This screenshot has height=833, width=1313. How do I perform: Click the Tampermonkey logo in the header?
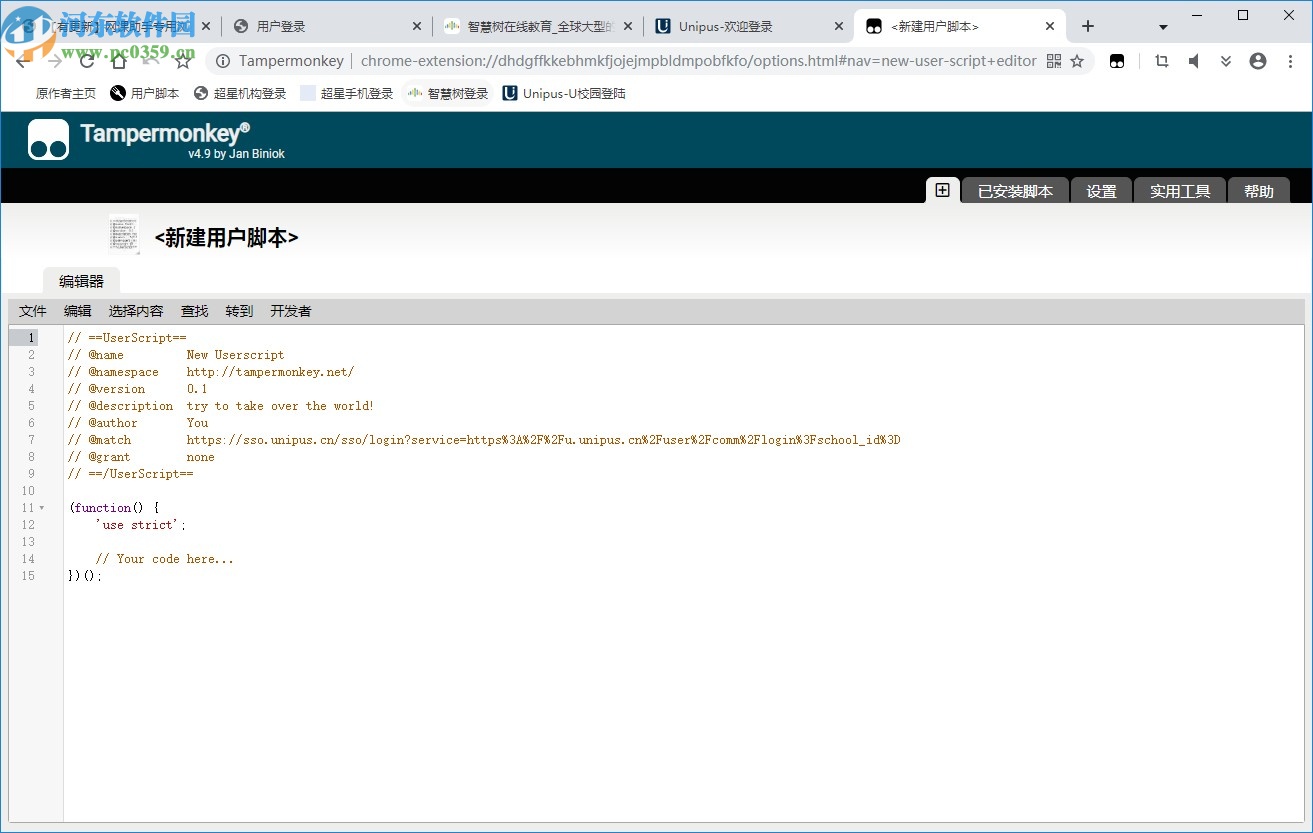coord(48,140)
